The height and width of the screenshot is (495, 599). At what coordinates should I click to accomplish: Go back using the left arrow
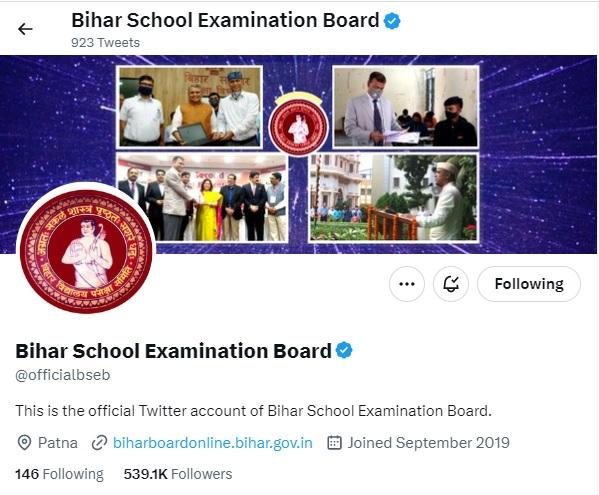(25, 29)
